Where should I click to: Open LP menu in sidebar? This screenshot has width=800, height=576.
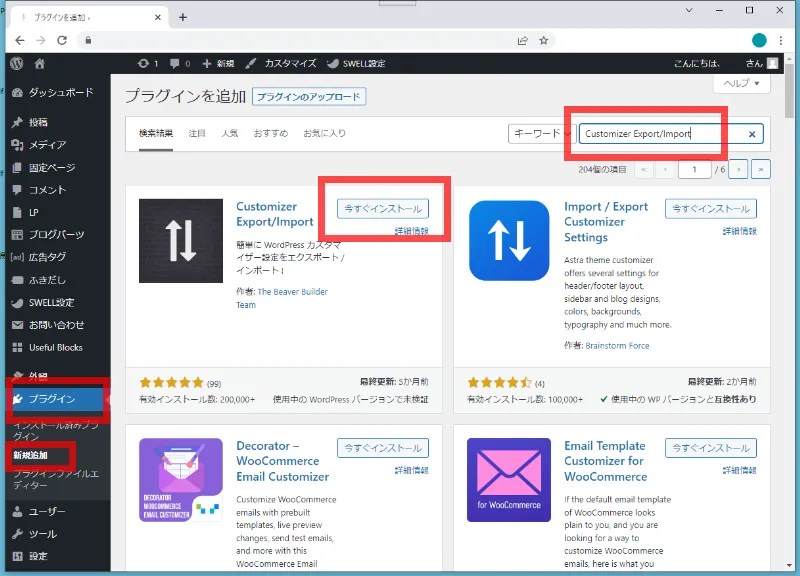[x=26, y=212]
